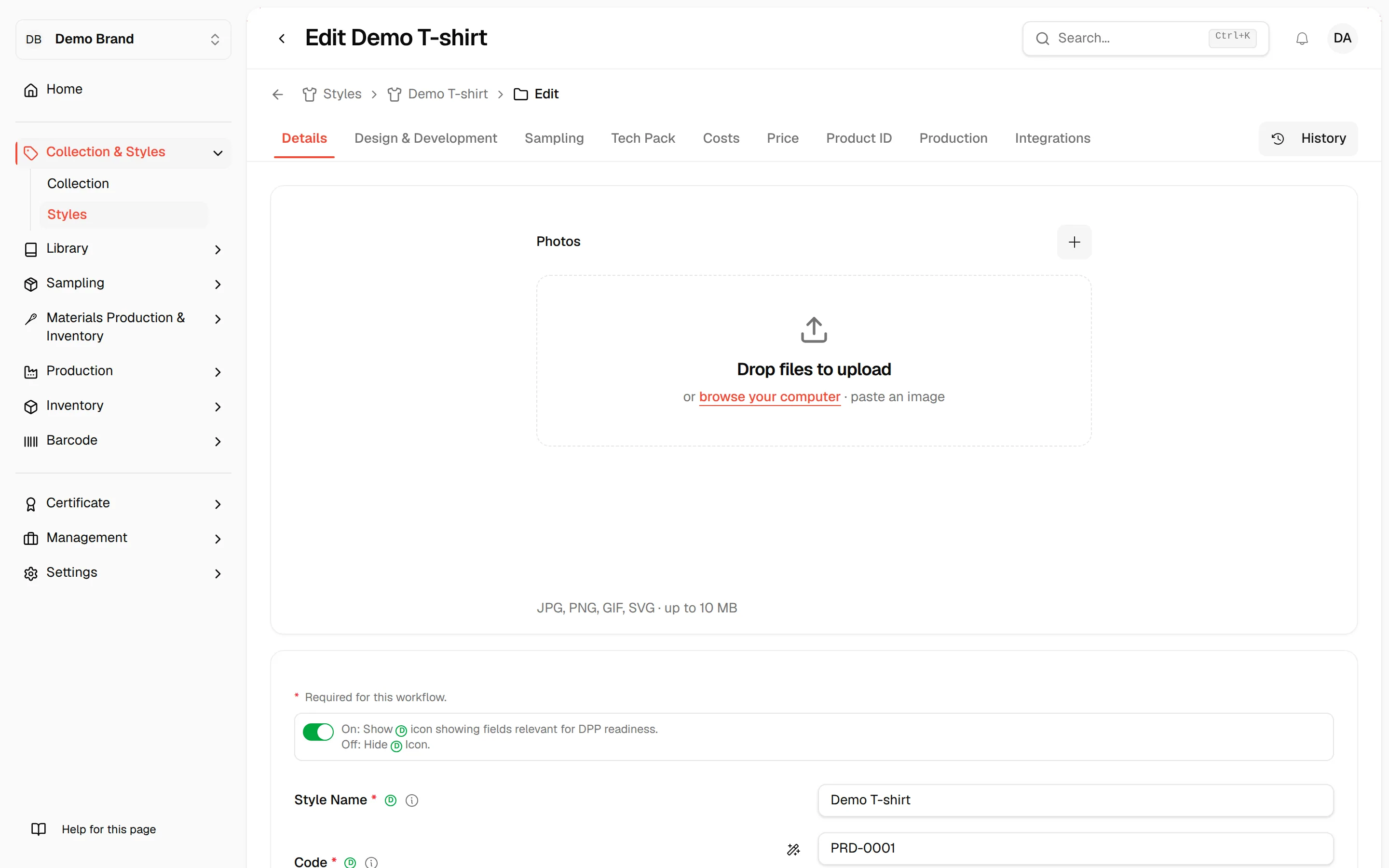Image resolution: width=1389 pixels, height=868 pixels.
Task: Open the Demo Brand switcher dropdown
Action: point(123,39)
